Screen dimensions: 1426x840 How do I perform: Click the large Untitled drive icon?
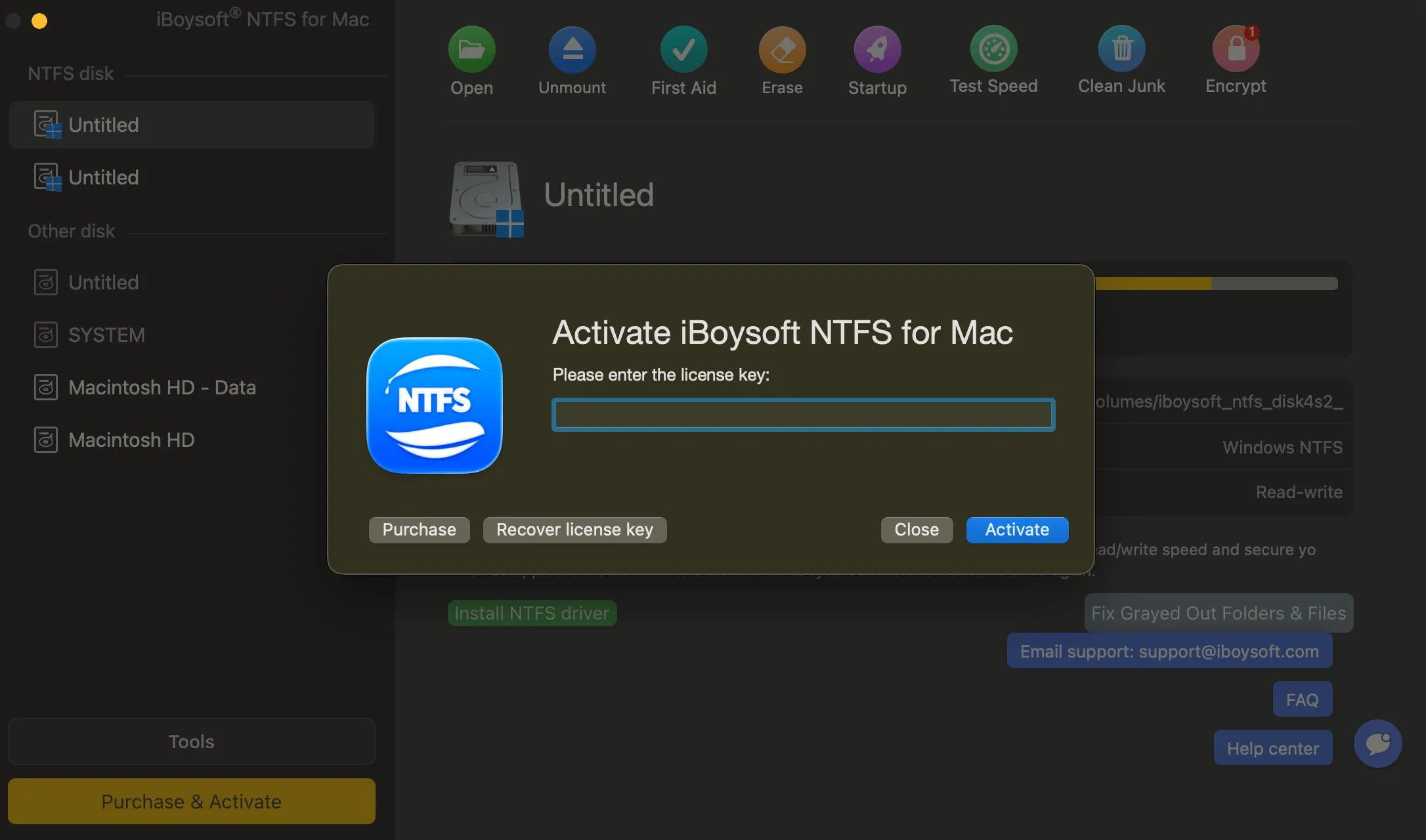click(x=486, y=199)
